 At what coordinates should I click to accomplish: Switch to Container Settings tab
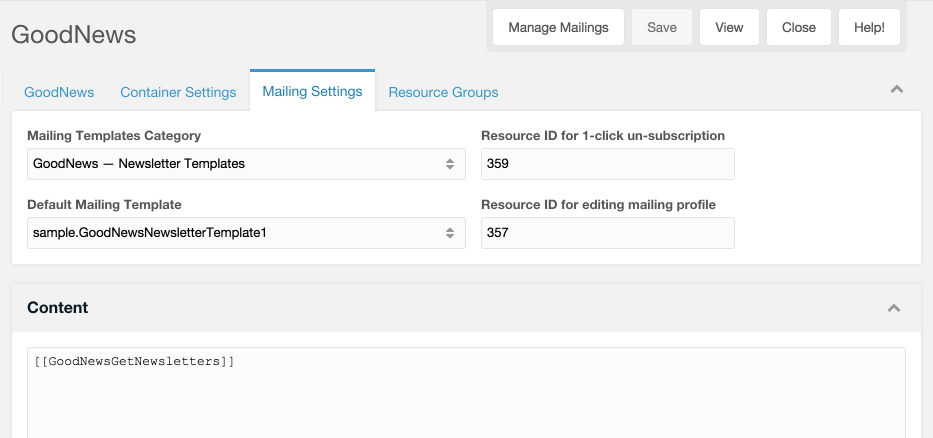click(178, 92)
